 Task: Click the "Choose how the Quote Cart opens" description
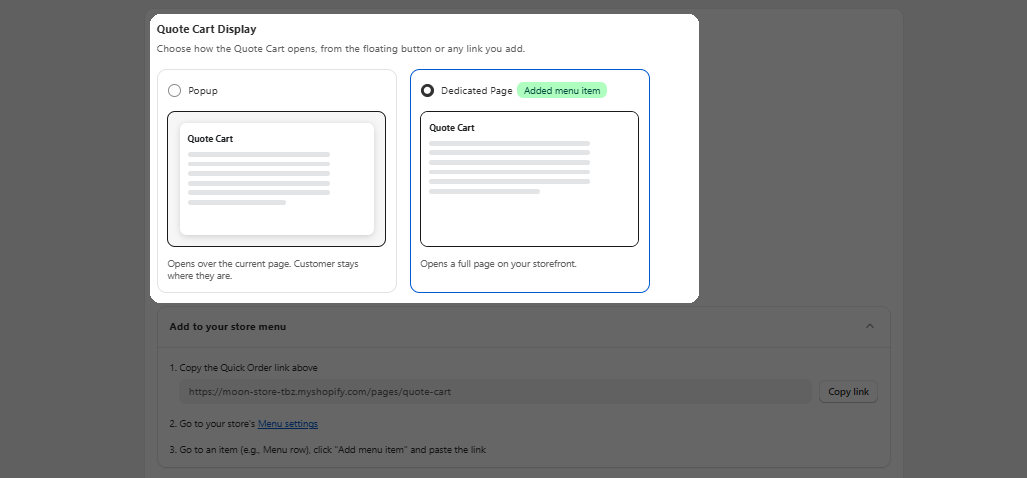coord(341,48)
